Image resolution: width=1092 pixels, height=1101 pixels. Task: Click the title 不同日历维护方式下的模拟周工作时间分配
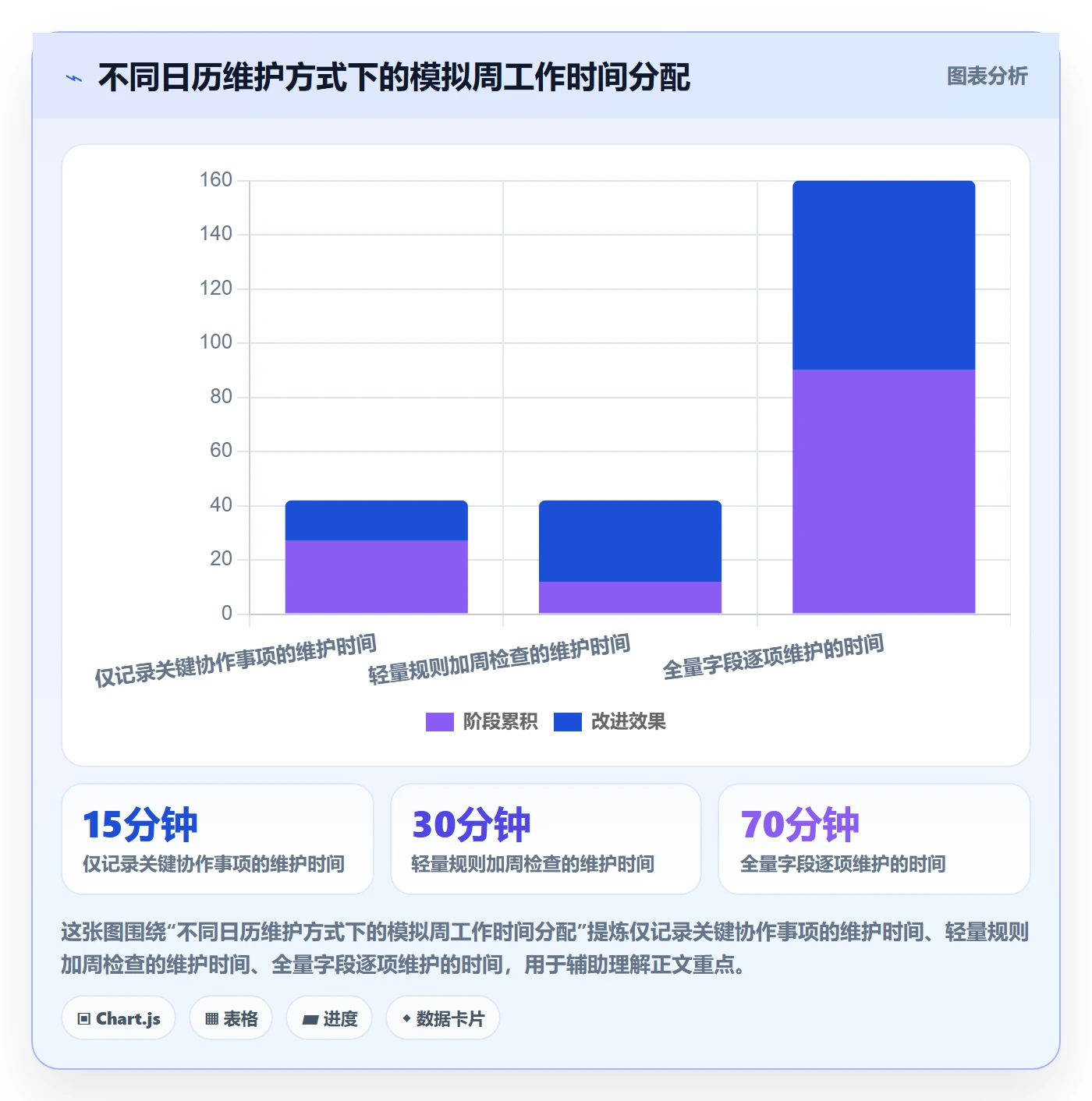click(x=394, y=77)
